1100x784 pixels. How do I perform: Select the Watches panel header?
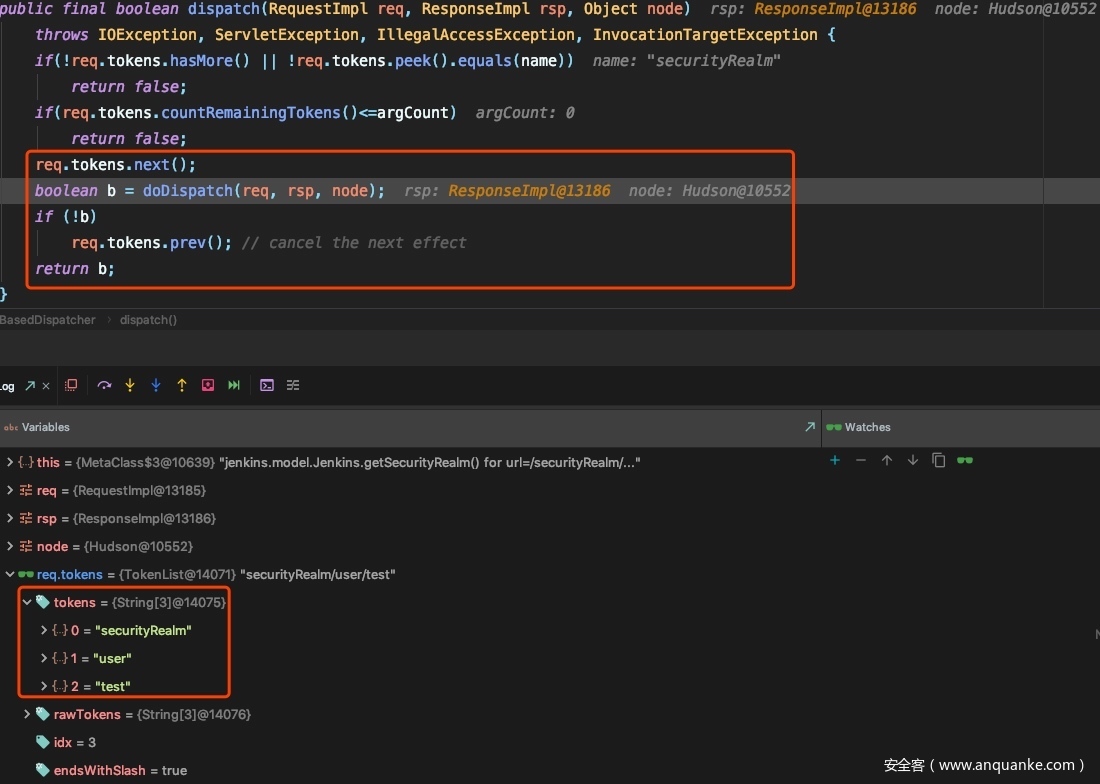click(867, 427)
